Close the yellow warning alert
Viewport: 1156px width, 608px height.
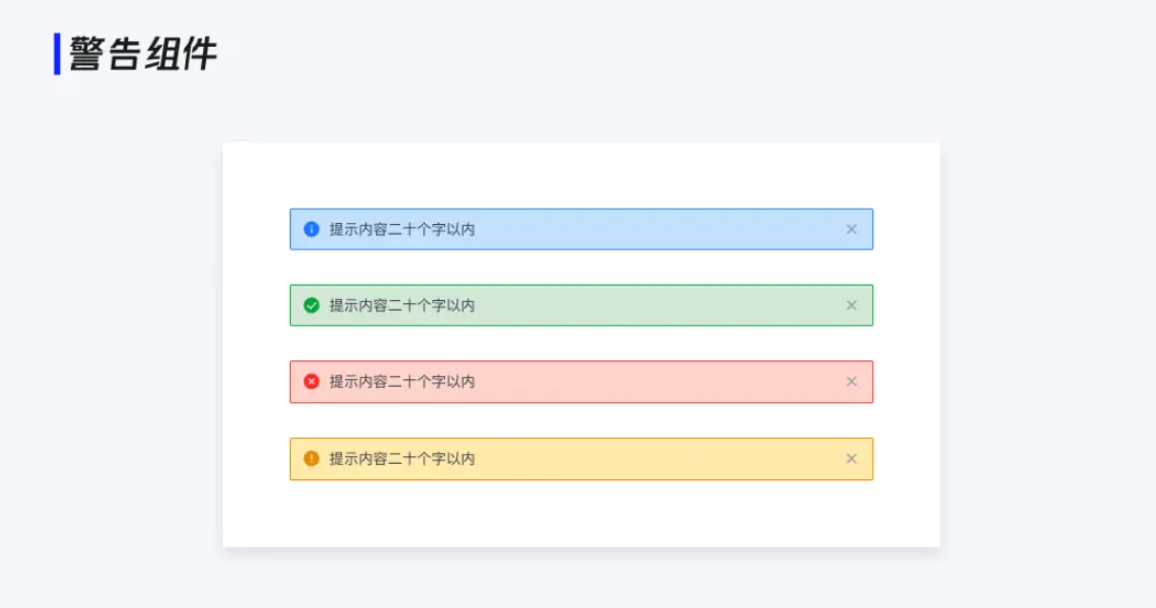(x=852, y=458)
